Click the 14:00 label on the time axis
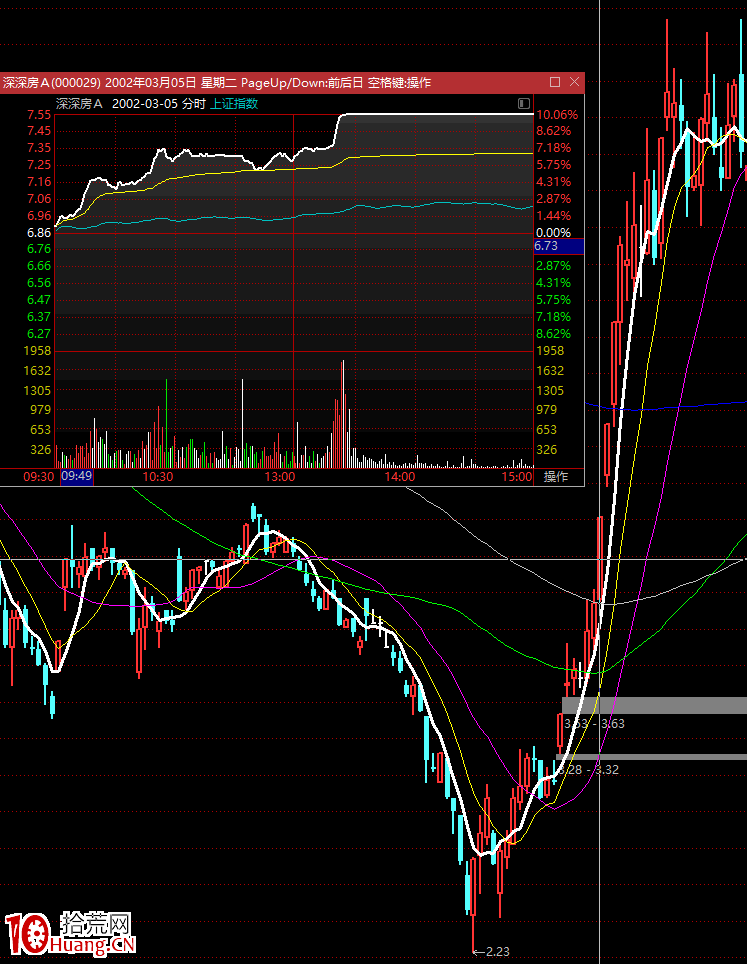This screenshot has height=964, width=747. tap(400, 478)
